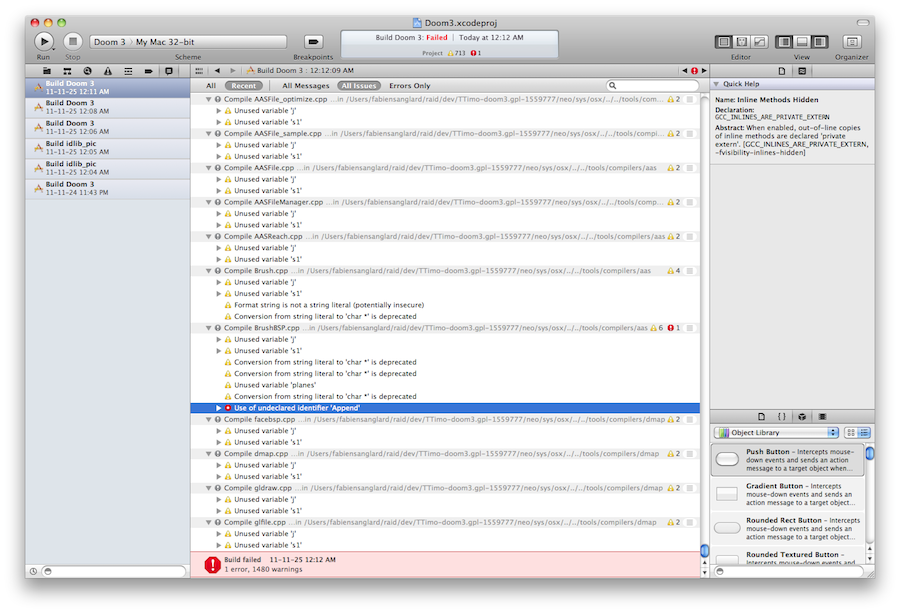Open the Organizer window

click(852, 42)
